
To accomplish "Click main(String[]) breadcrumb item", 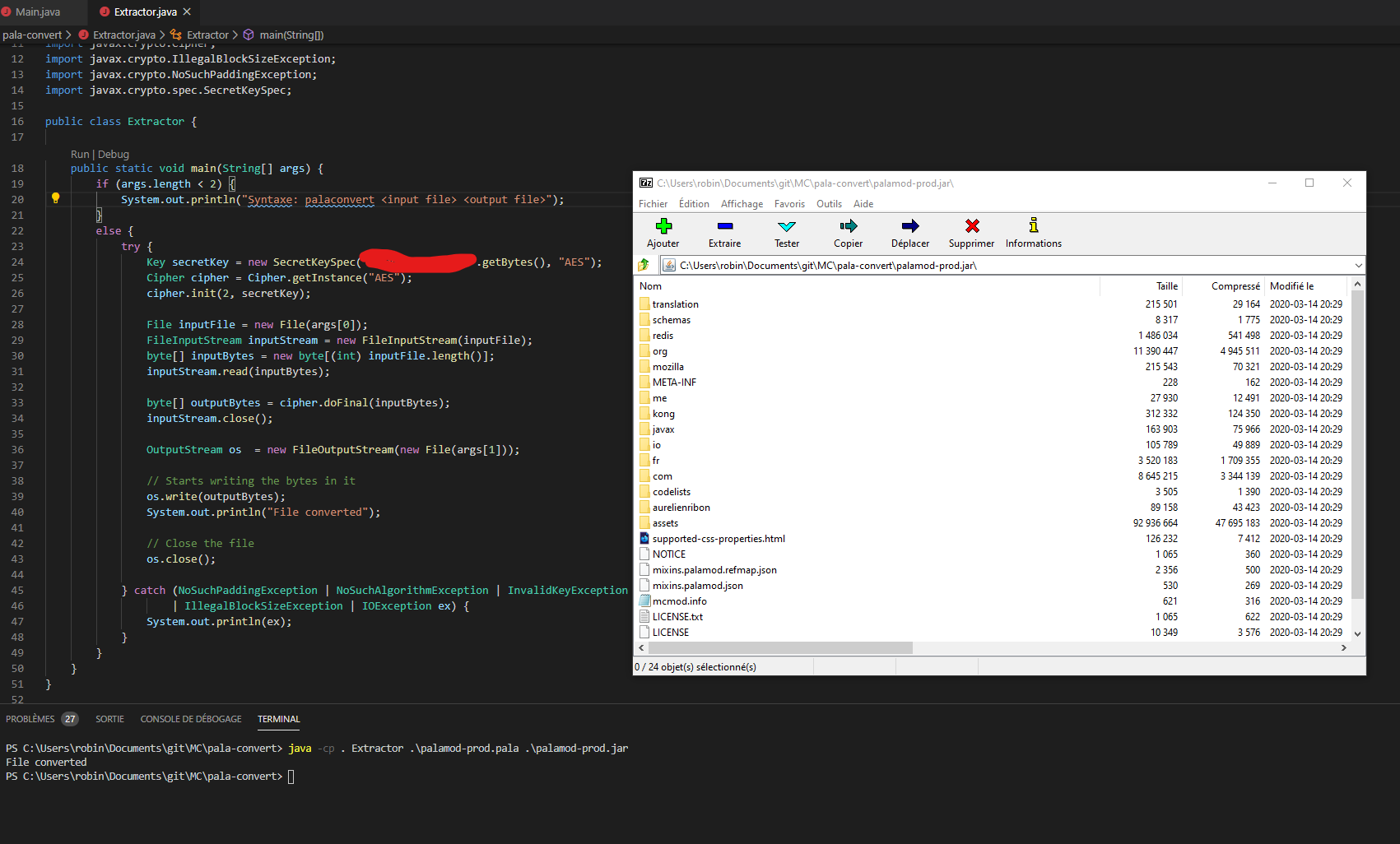I will tap(291, 35).
